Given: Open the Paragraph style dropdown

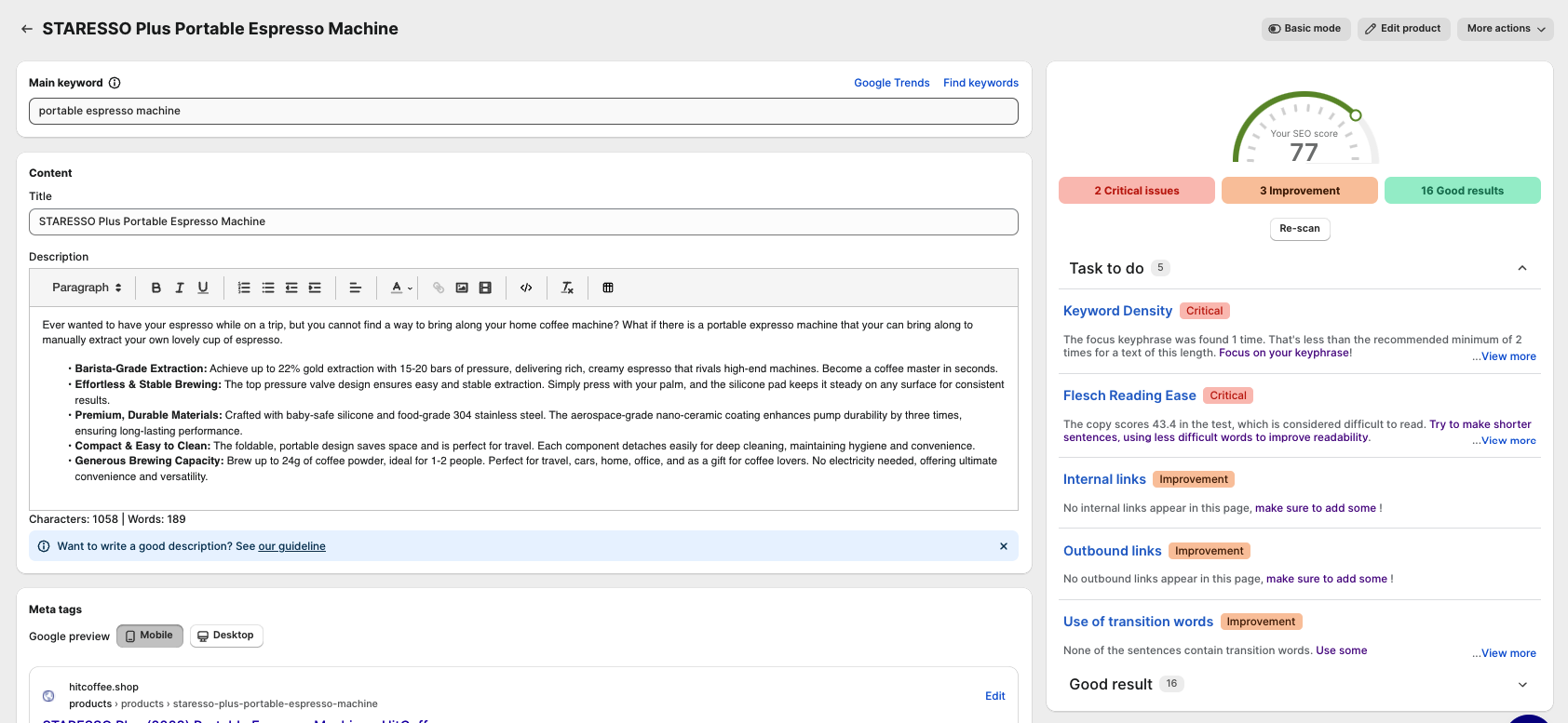Looking at the screenshot, I should [87, 288].
